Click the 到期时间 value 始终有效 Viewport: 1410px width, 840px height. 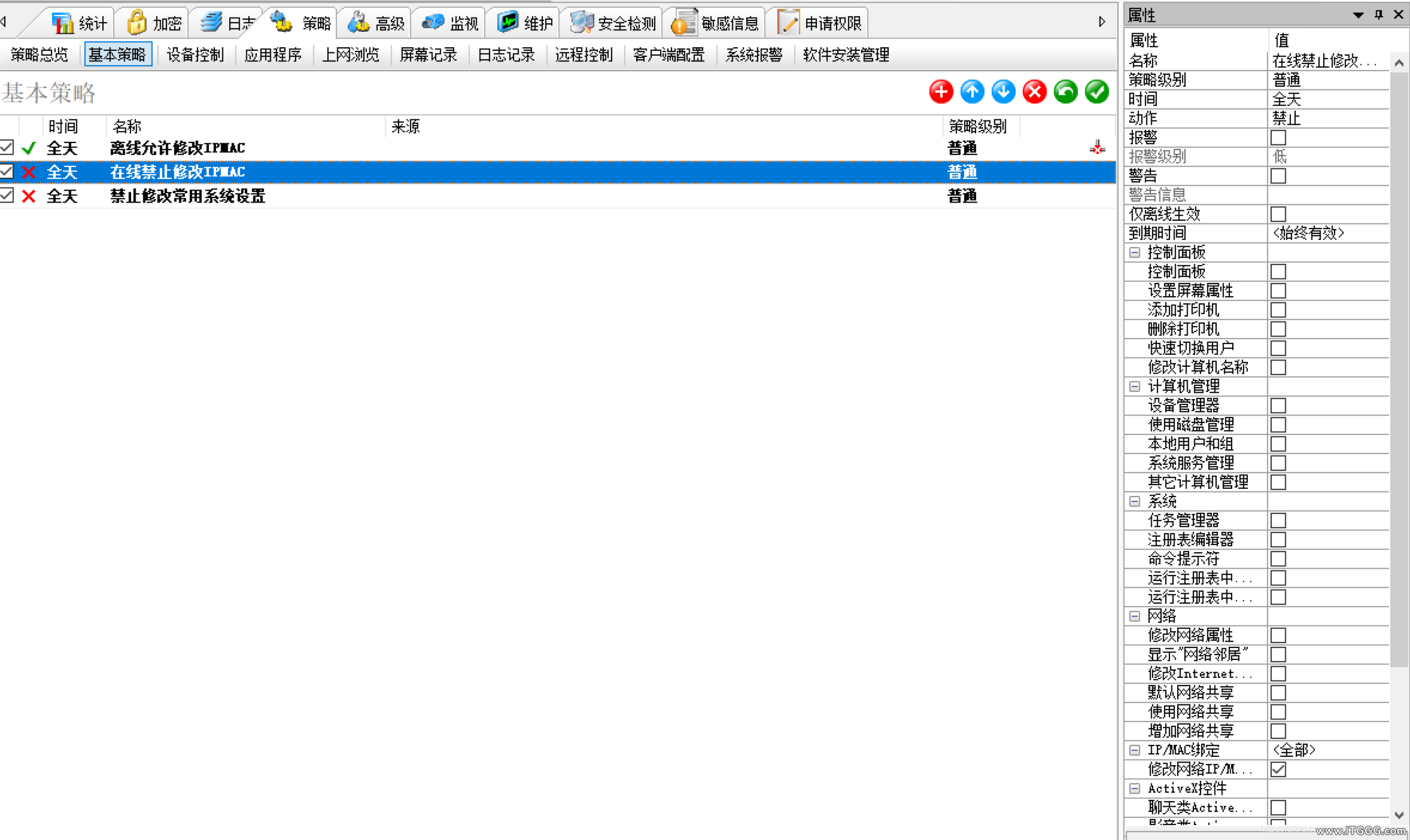coord(1328,233)
